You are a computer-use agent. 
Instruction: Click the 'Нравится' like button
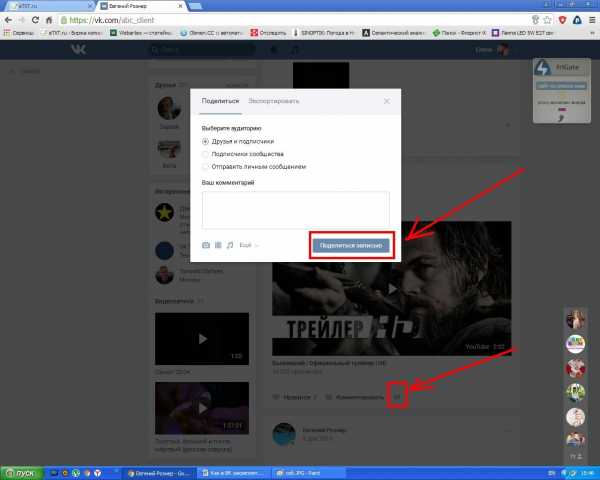(295, 397)
